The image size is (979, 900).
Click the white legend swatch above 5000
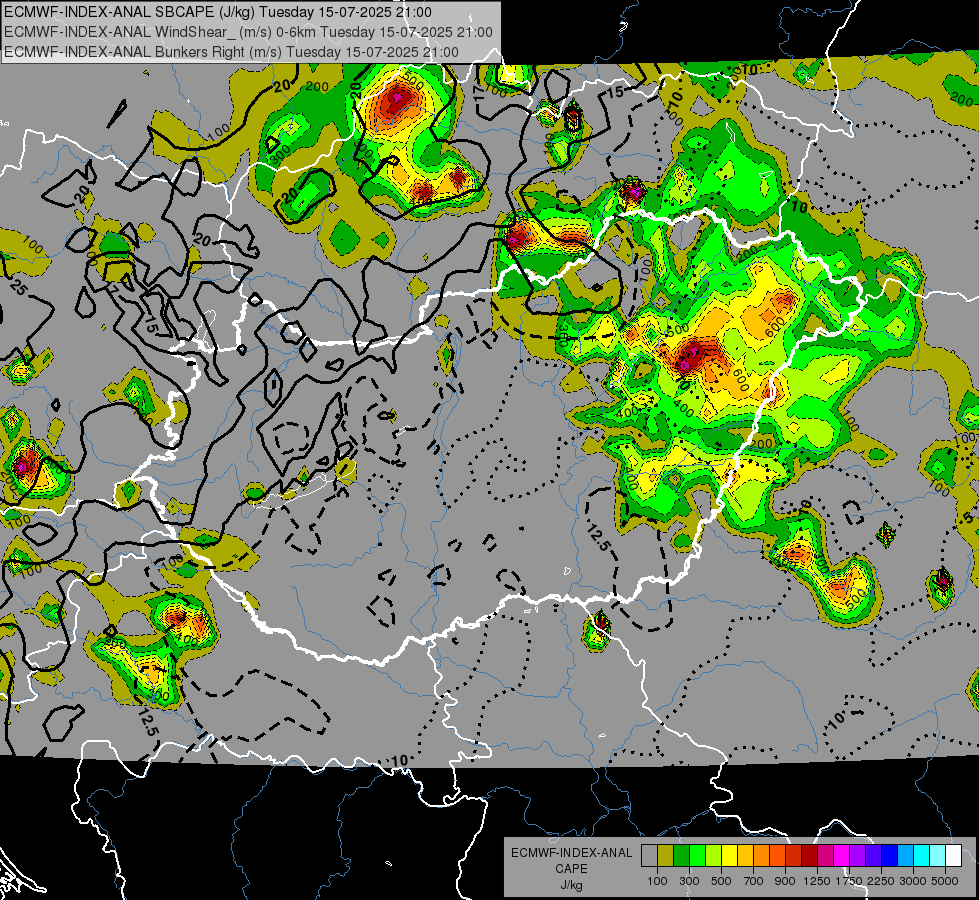[x=953, y=855]
